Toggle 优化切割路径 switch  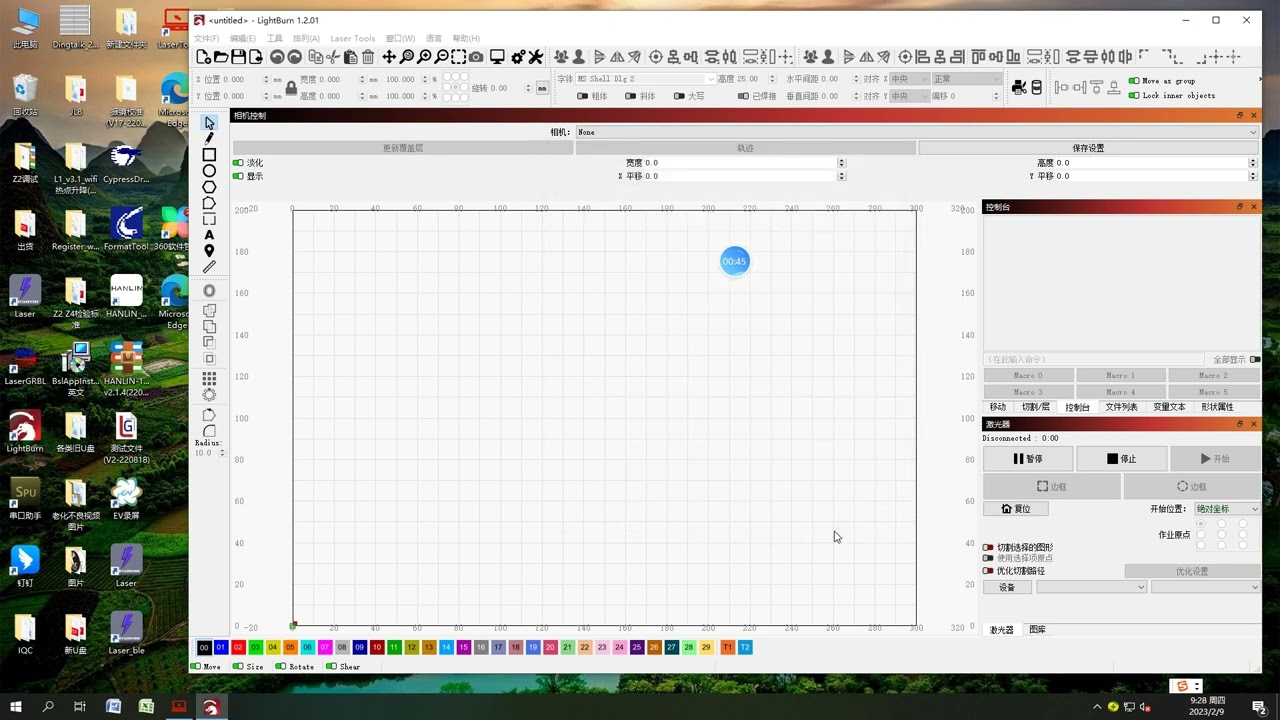[988, 571]
